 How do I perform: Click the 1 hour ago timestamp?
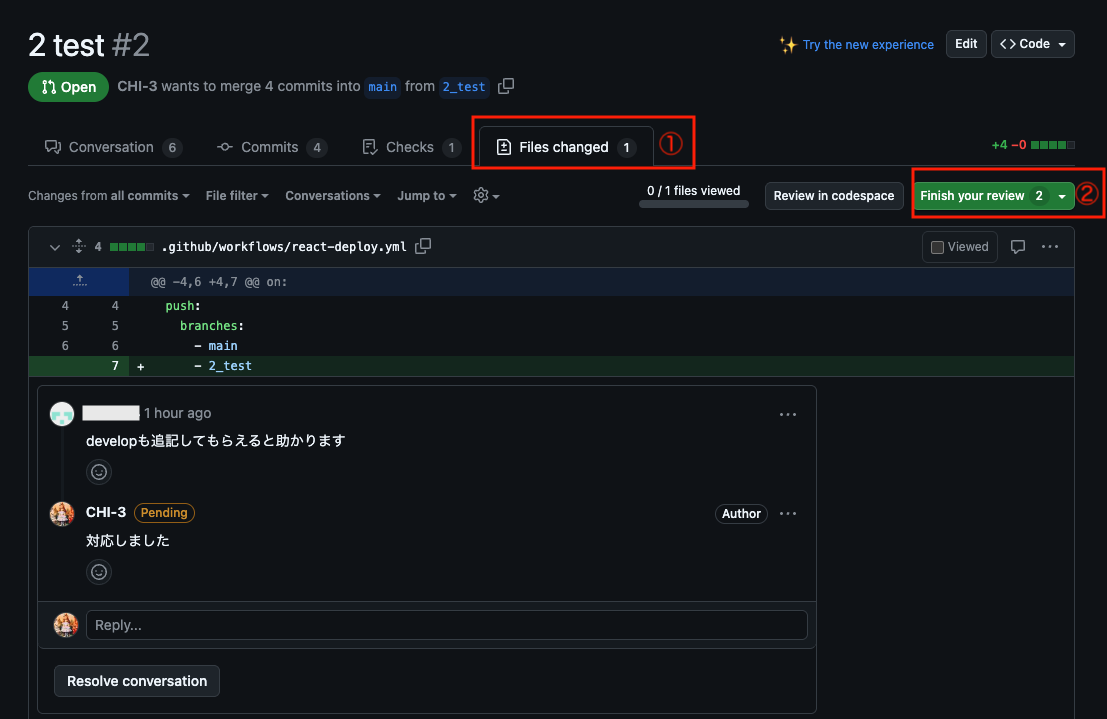pos(177,413)
